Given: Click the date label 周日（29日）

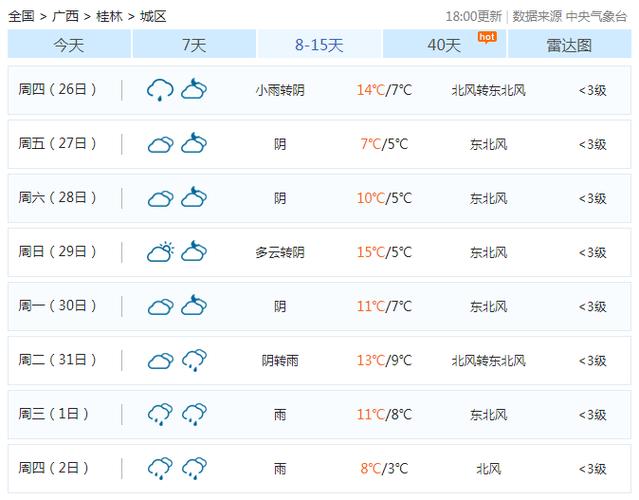Looking at the screenshot, I should click(57, 251).
